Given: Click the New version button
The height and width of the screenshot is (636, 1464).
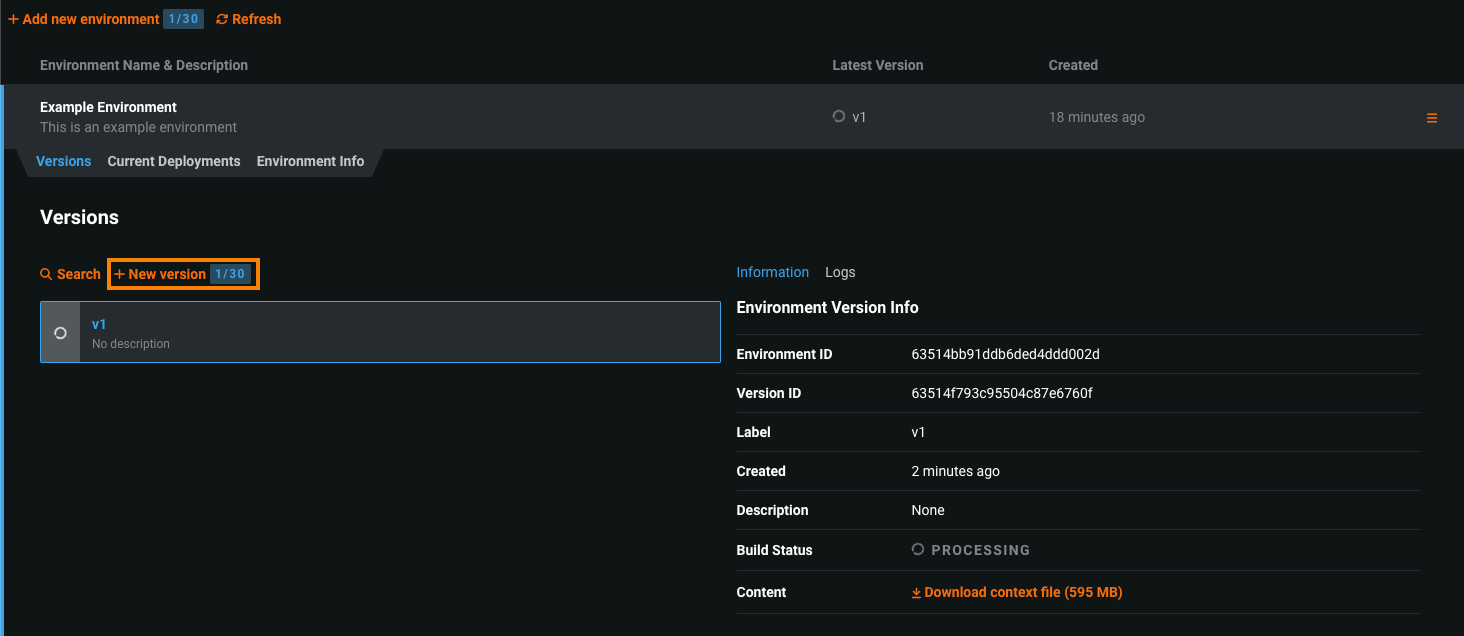Looking at the screenshot, I should 183,274.
